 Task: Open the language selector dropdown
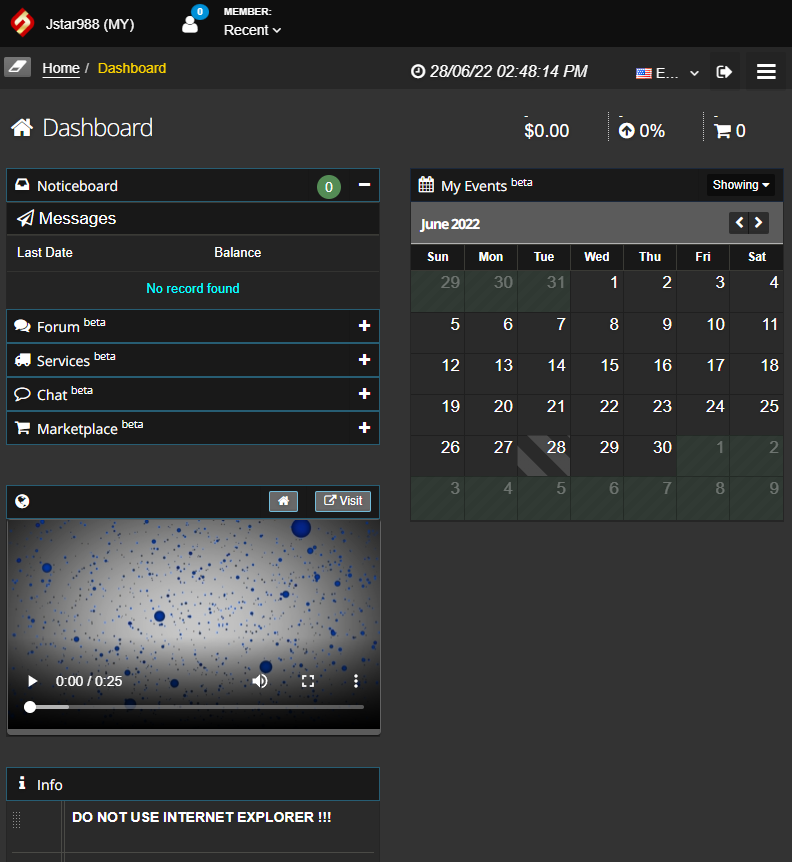667,73
